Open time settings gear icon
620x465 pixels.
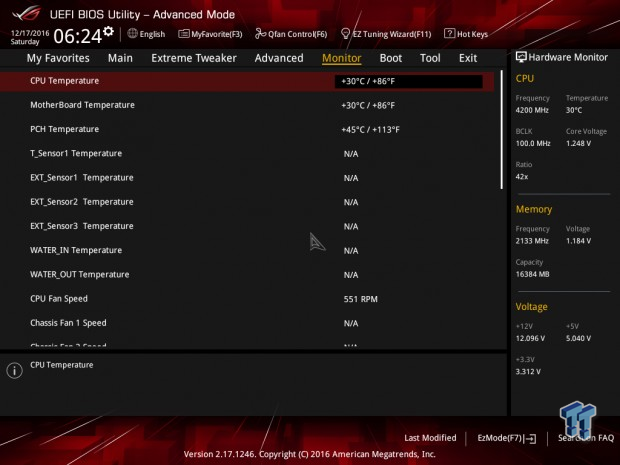click(108, 31)
